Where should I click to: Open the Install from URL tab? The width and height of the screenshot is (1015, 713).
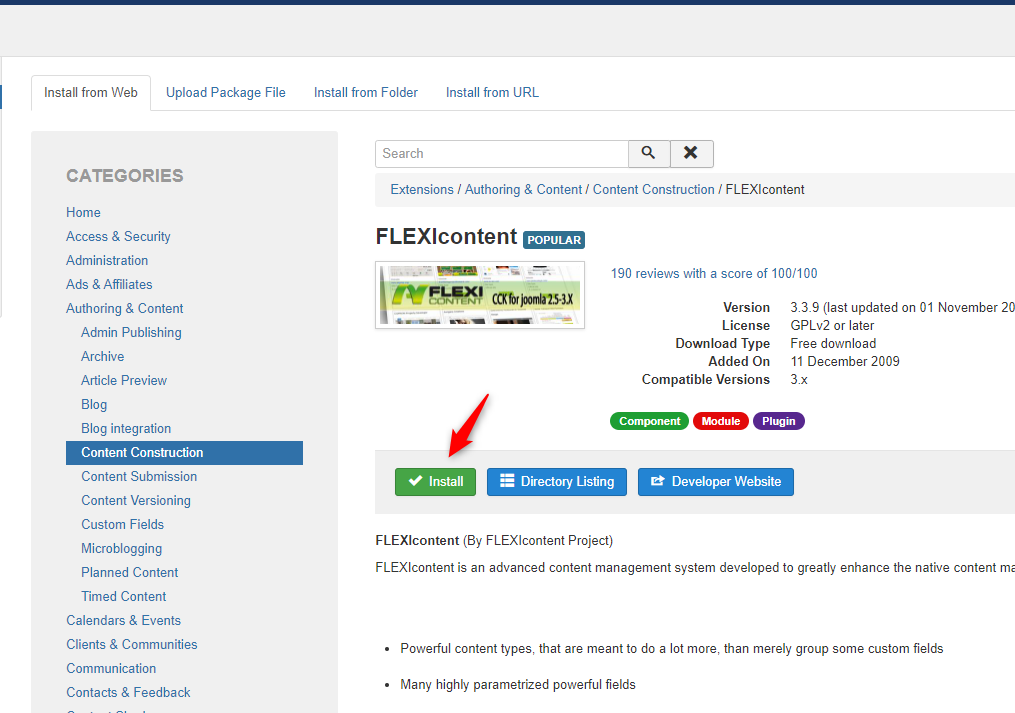492,93
